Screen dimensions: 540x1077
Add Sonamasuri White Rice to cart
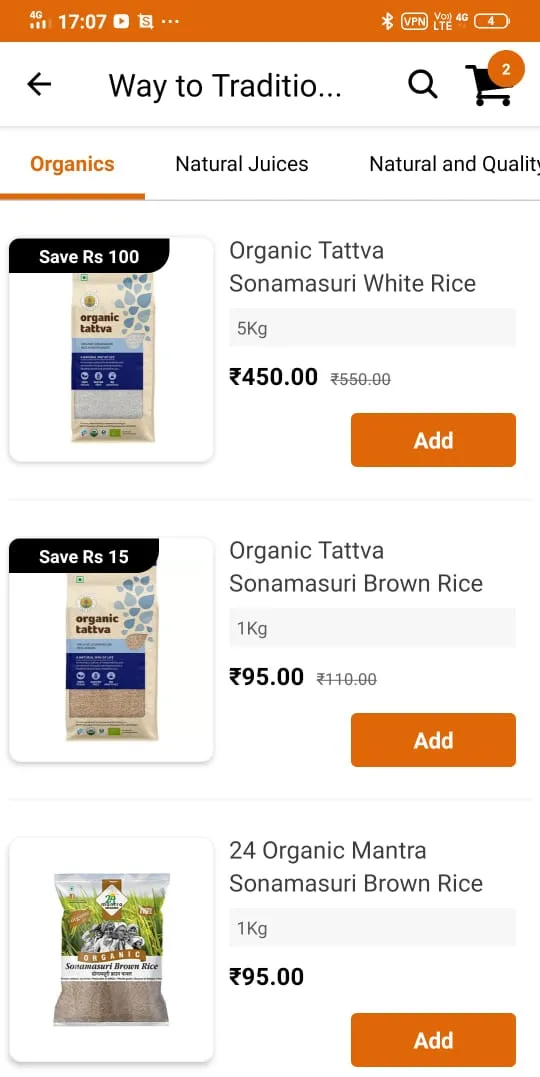(434, 440)
